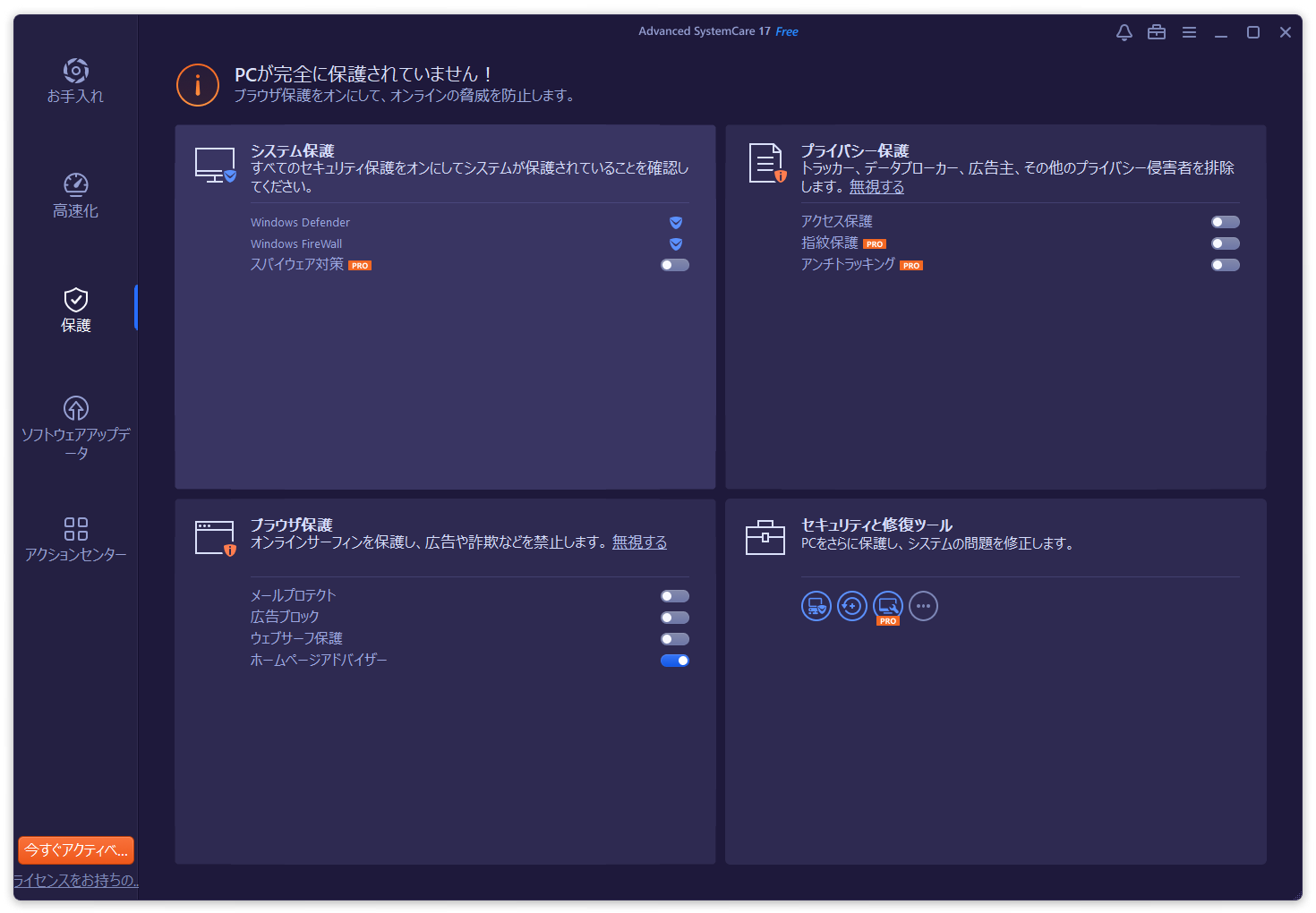Image resolution: width=1316 pixels, height=913 pixels.
Task: Launch the PC repair PRO tool icon
Action: point(887,606)
